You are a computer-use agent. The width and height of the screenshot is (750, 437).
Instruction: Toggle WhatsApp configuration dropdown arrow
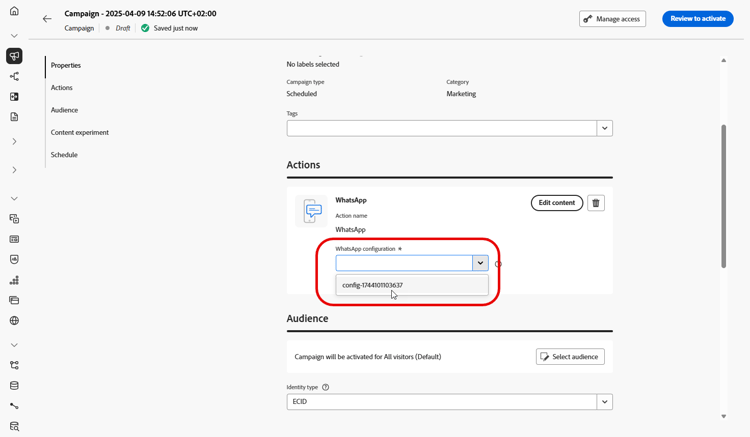click(480, 263)
